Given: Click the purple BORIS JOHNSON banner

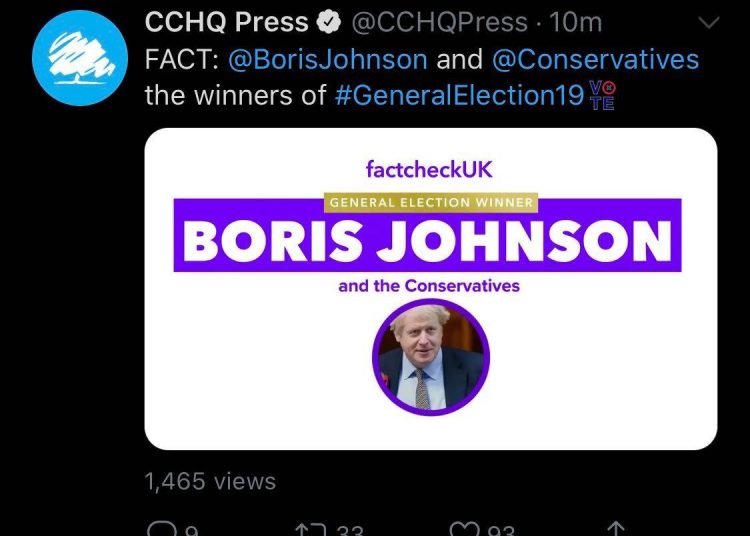Looking at the screenshot, I should click(x=428, y=239).
